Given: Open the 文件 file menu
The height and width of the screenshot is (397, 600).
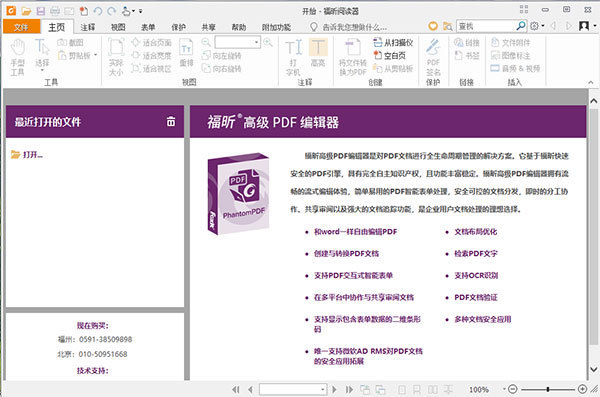Looking at the screenshot, I should click(x=21, y=27).
